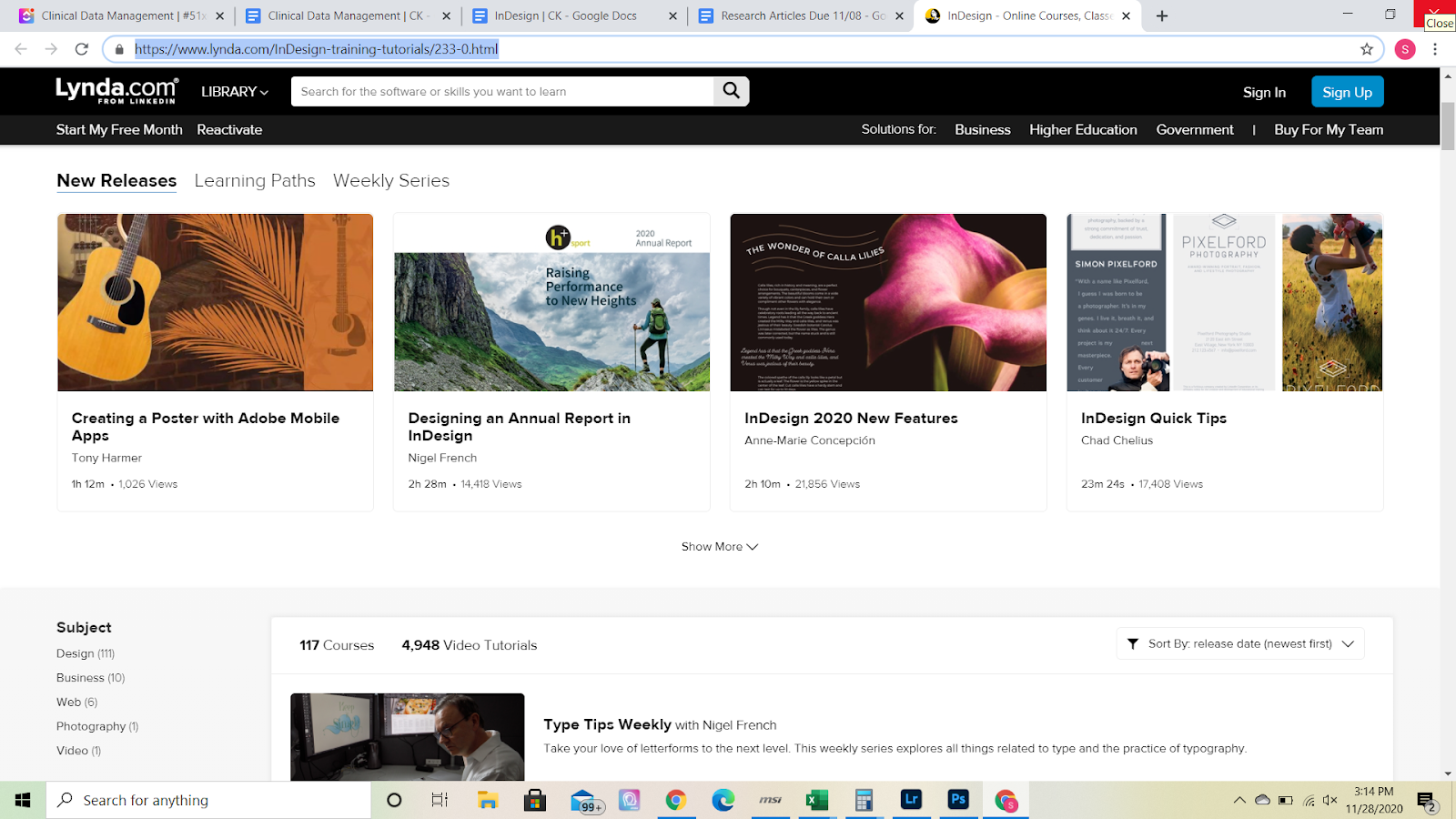Open Business solutions in the nav bar
Image resolution: width=1456 pixels, height=819 pixels.
pos(983,129)
